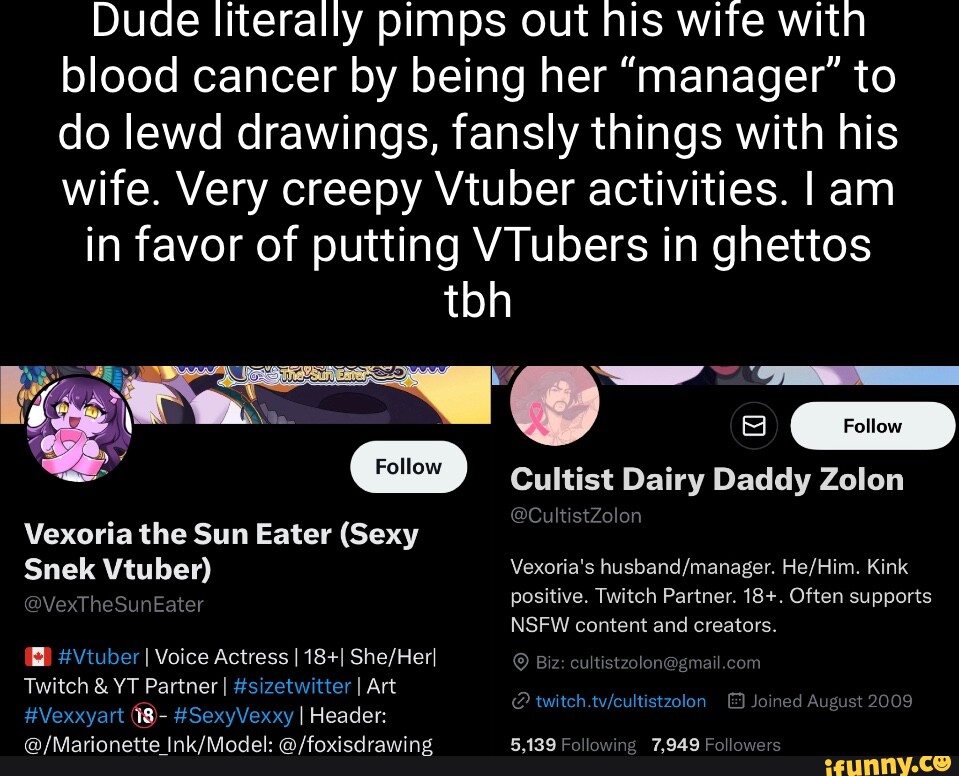Click the iFunny.co watermark logo

tap(887, 764)
